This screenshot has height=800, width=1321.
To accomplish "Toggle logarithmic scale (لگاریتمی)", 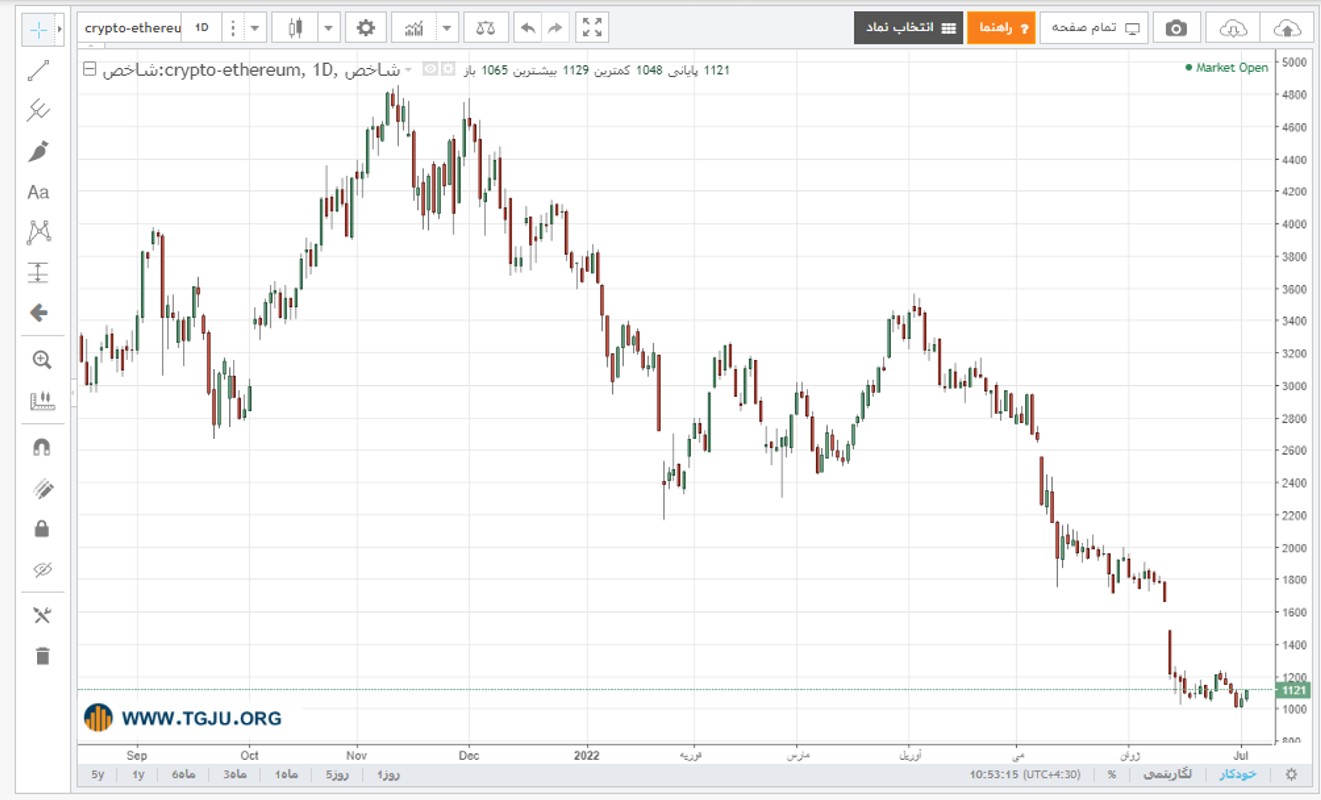I will pyautogui.click(x=1167, y=774).
